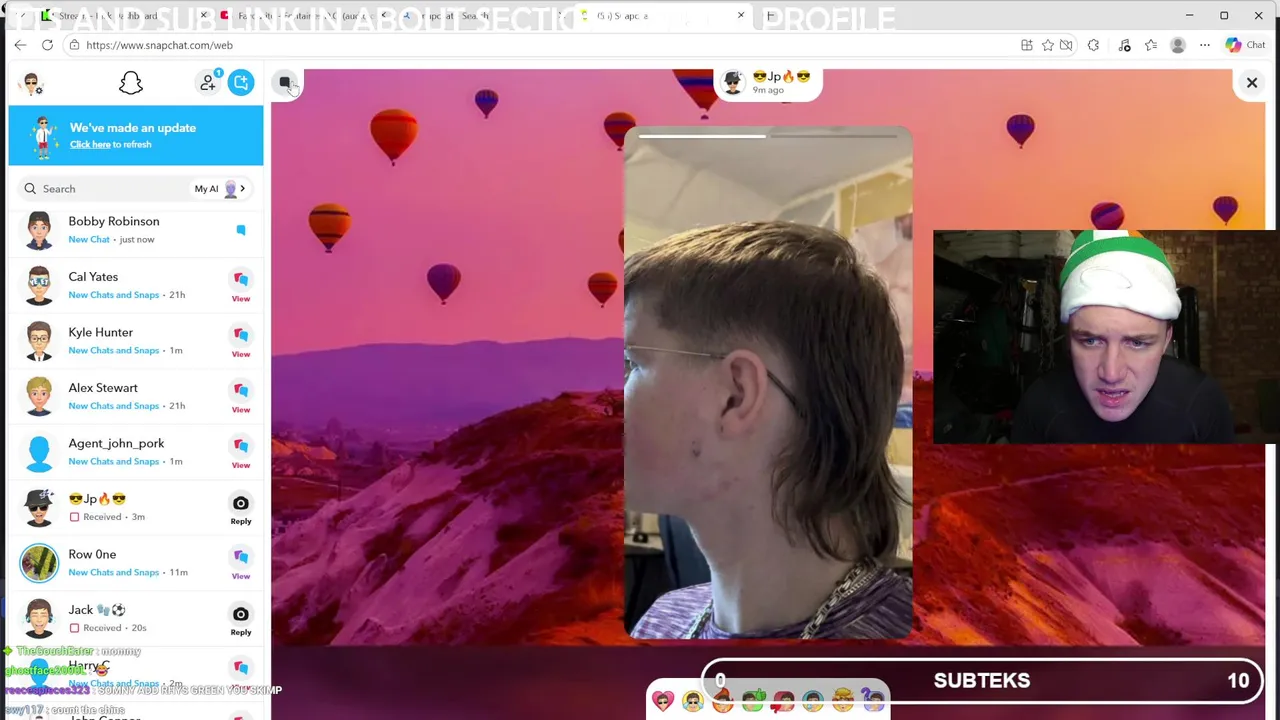Viewport: 1280px width, 720px height.
Task: React with the thumbs-down Bitmoji
Action: click(783, 701)
